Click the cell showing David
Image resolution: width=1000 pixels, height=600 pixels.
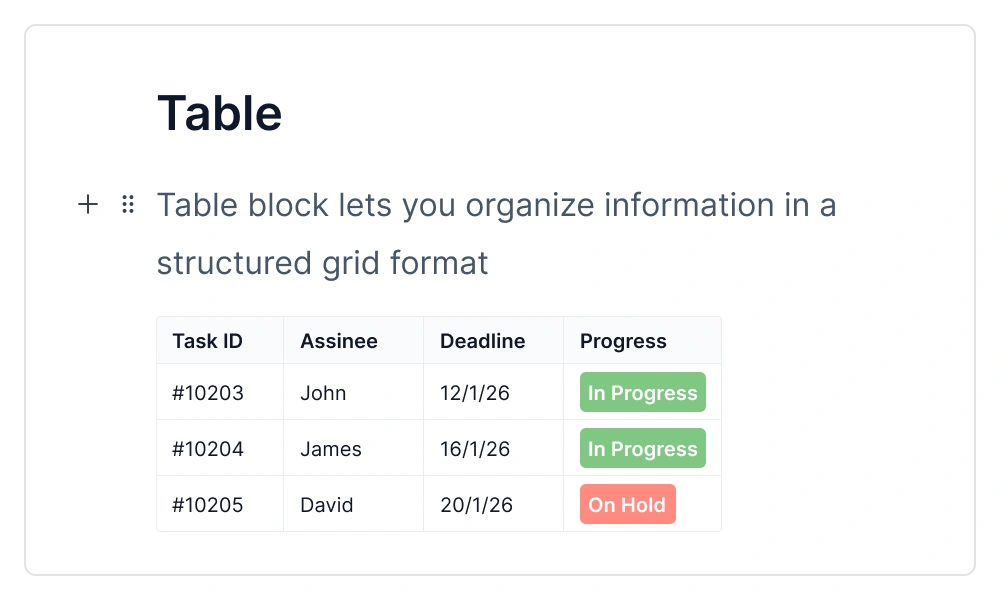coord(326,505)
